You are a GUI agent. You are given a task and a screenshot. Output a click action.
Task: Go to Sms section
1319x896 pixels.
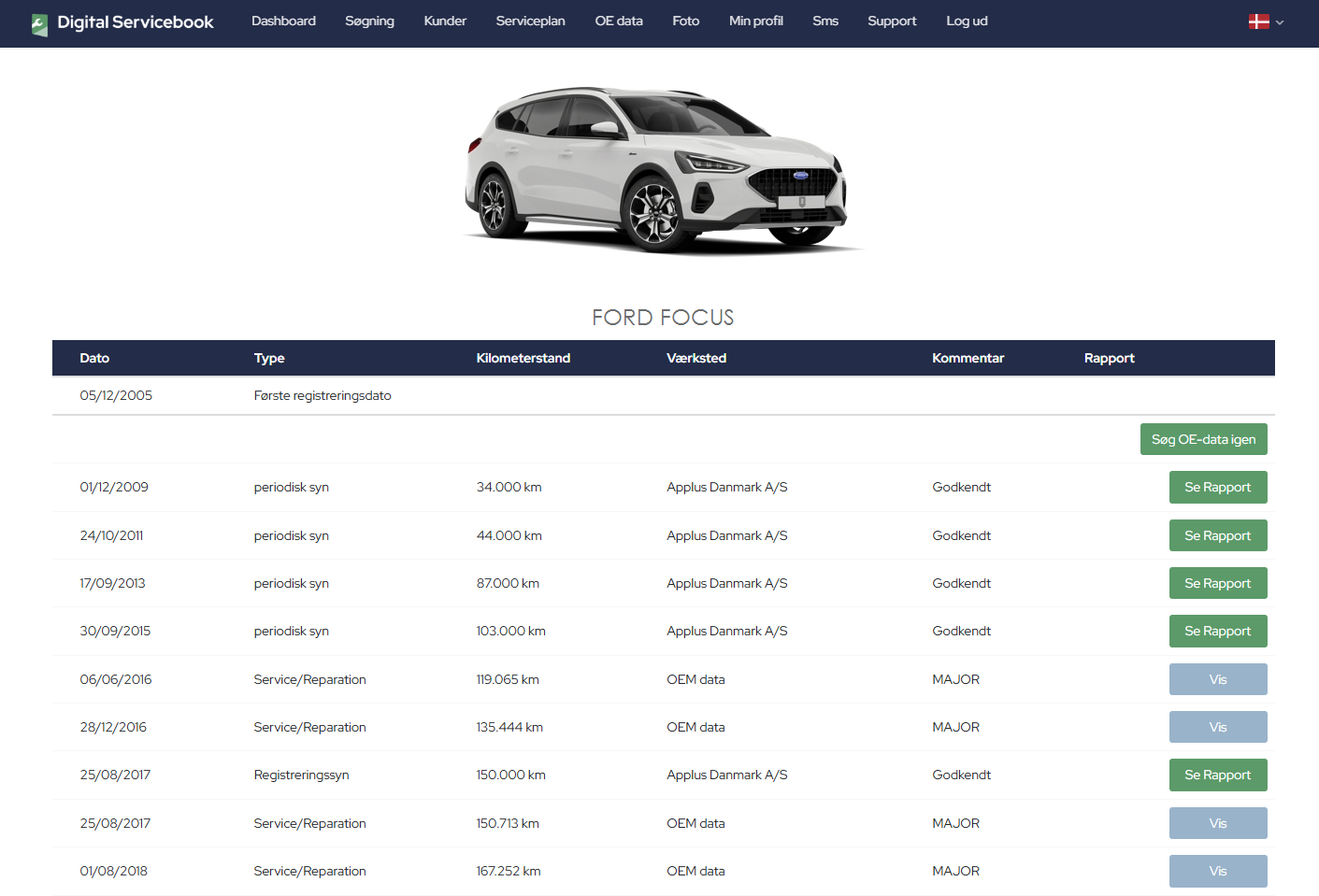point(824,21)
